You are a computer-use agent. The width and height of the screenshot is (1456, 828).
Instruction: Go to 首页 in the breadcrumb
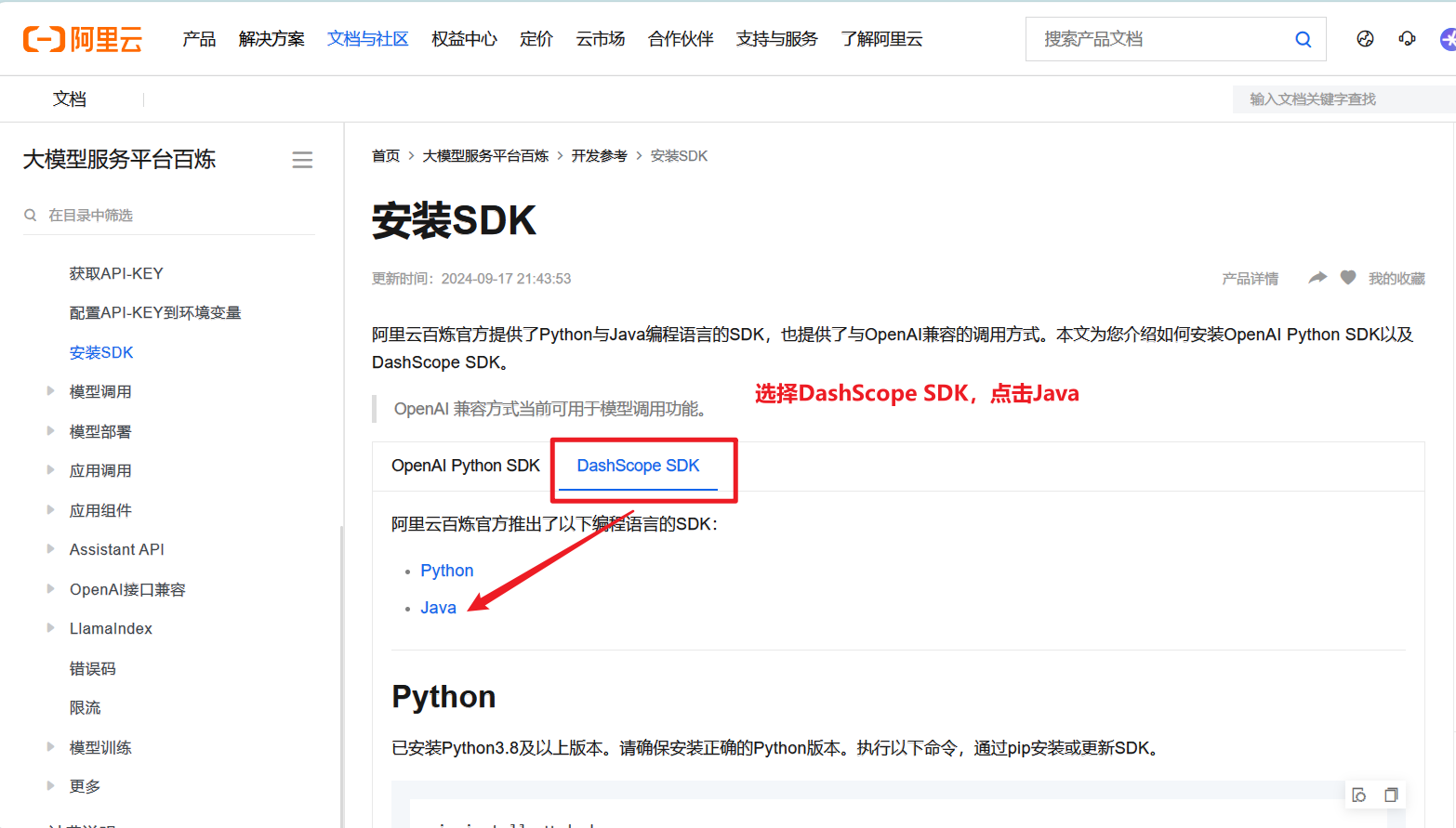(x=386, y=156)
